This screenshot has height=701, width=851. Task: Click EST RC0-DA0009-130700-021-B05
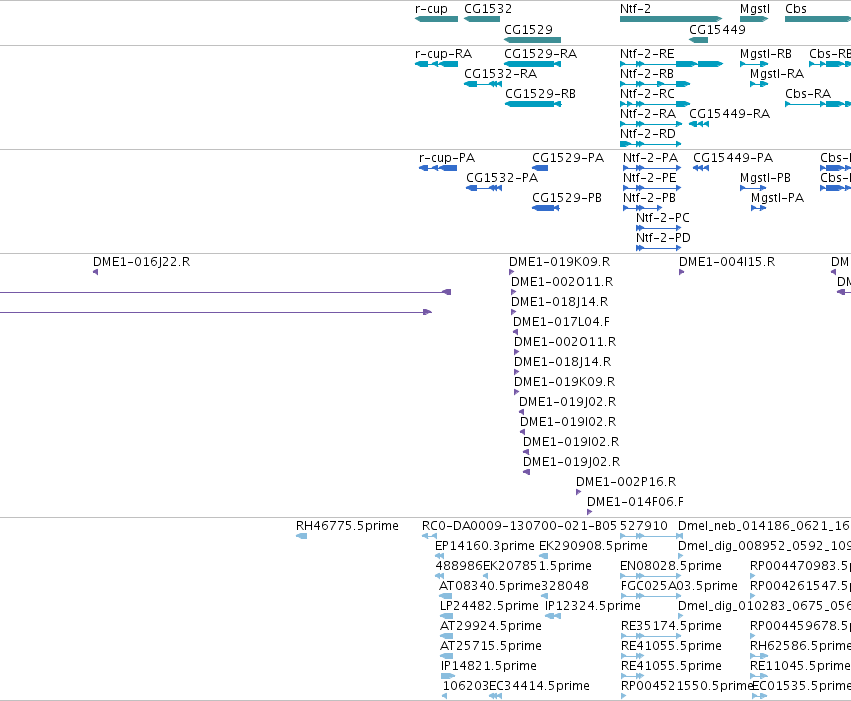click(x=519, y=526)
